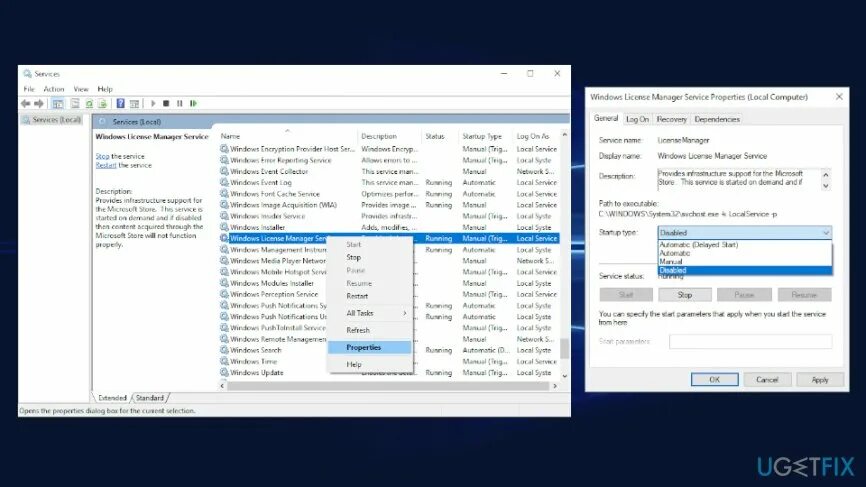
Task: Switch to the Log On tab
Action: click(637, 119)
